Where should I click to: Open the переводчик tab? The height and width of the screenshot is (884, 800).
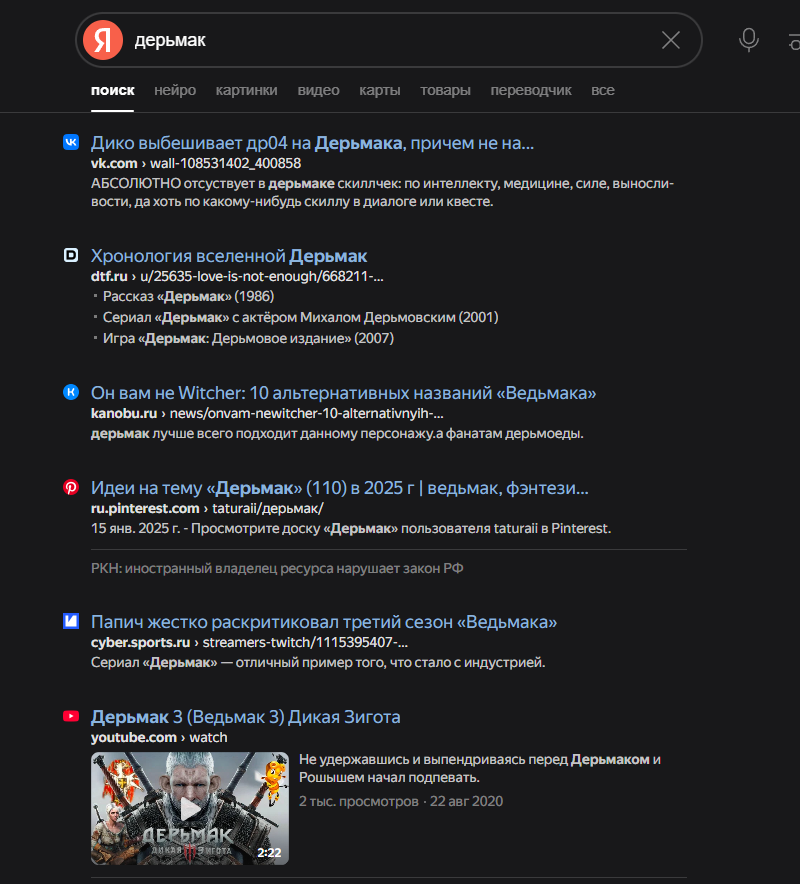click(x=531, y=90)
